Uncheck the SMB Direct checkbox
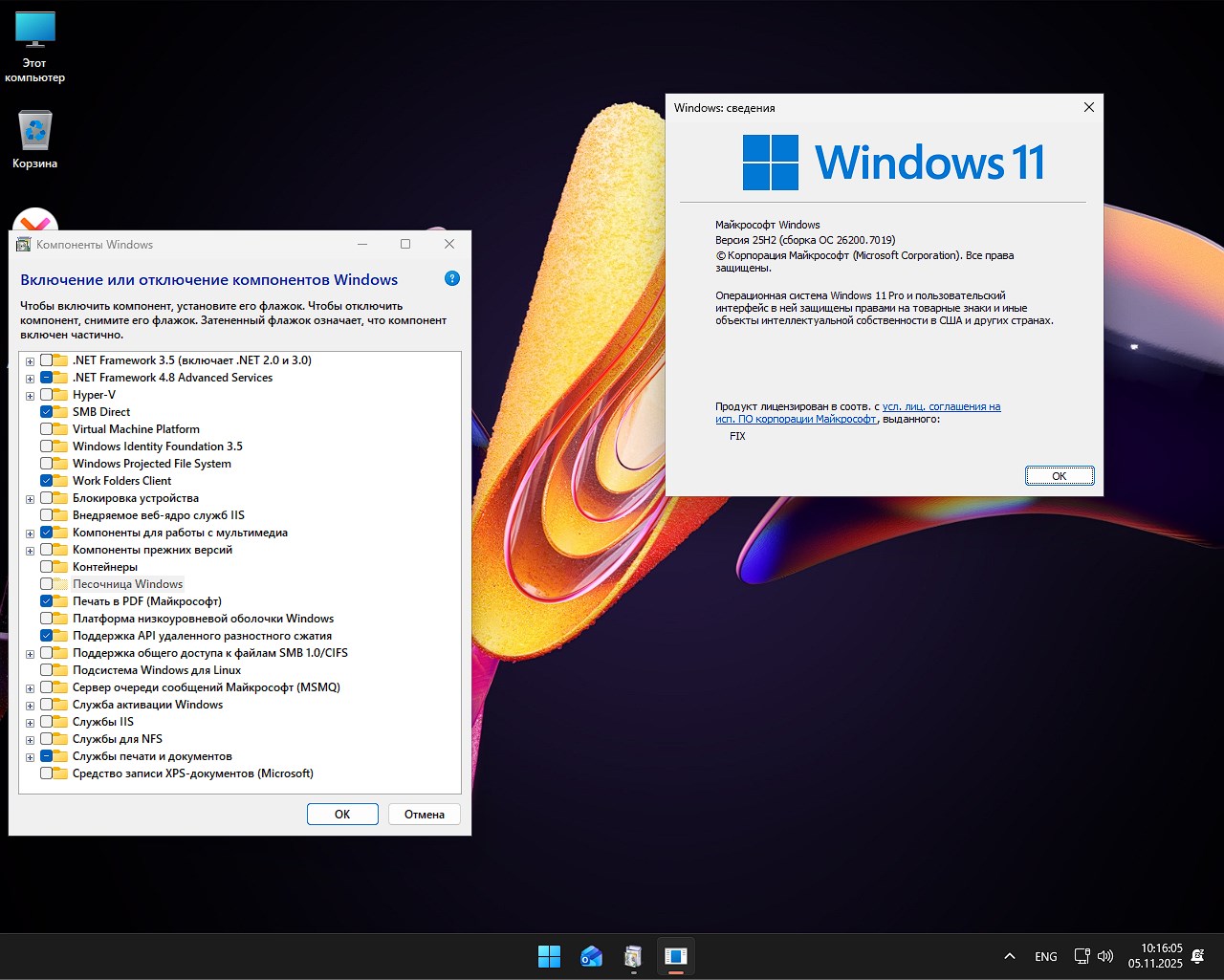The height and width of the screenshot is (980, 1224). 46,412
